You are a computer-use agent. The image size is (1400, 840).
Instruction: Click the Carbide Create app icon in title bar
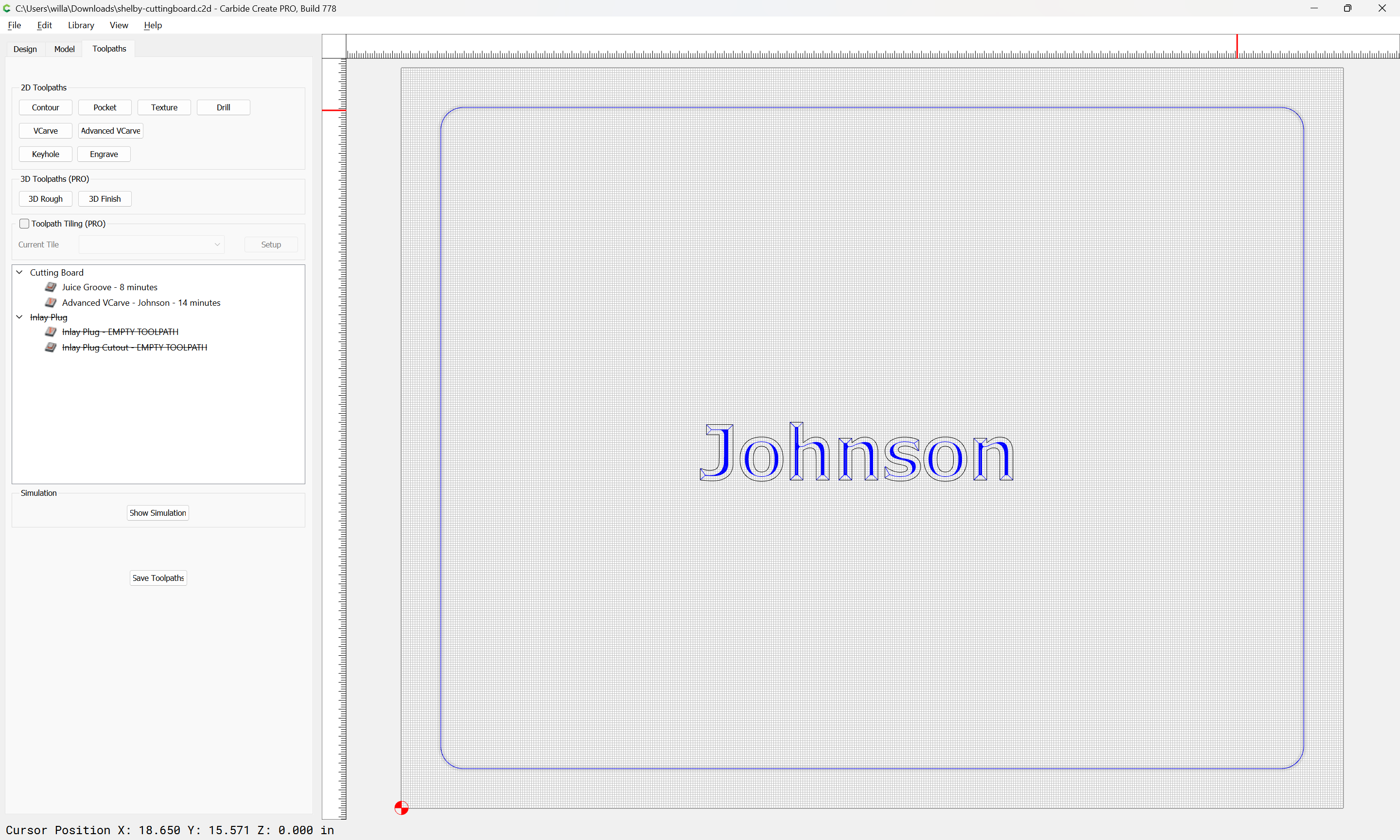click(7, 8)
